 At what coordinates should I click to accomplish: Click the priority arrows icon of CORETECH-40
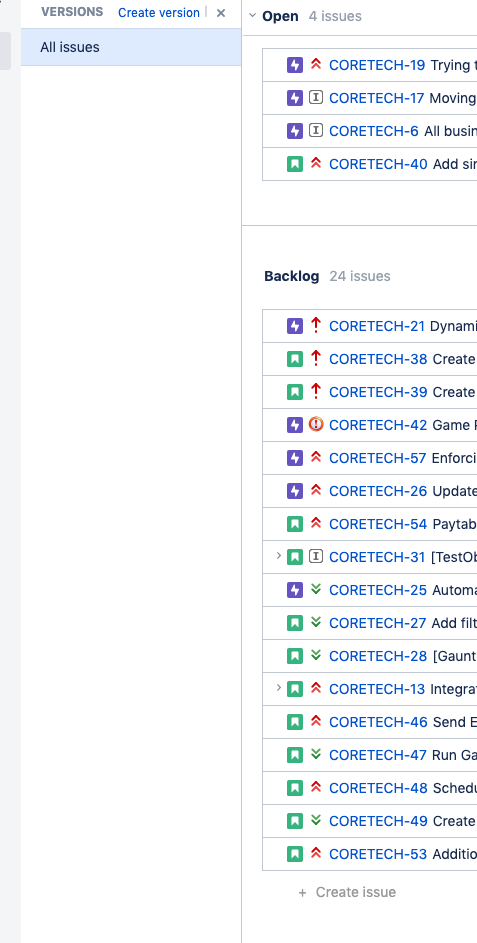316,164
